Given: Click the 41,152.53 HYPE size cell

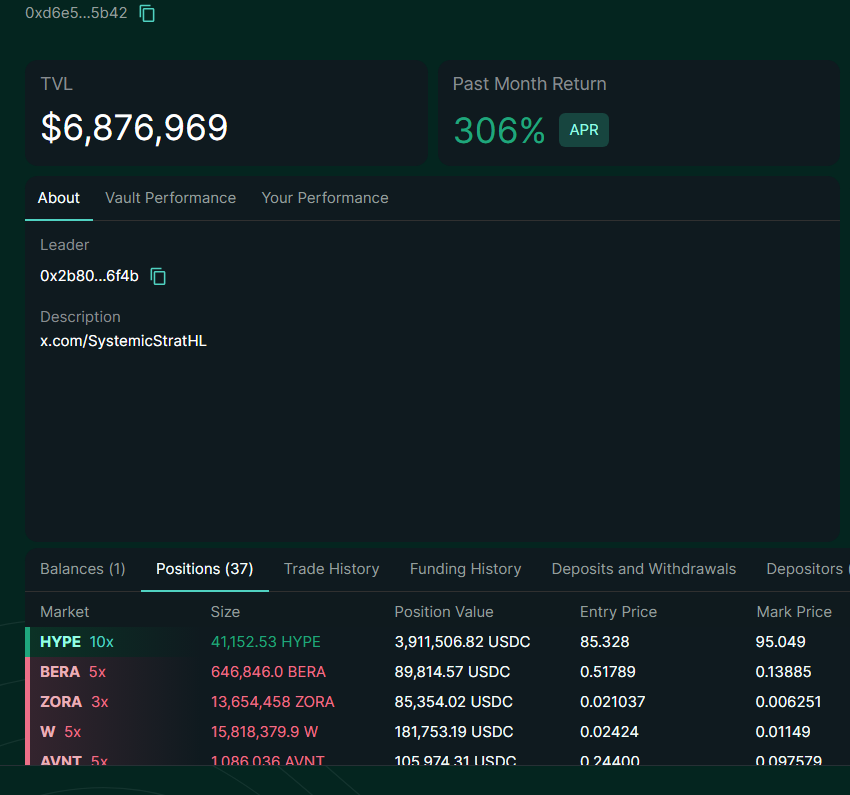Looking at the screenshot, I should tap(266, 642).
